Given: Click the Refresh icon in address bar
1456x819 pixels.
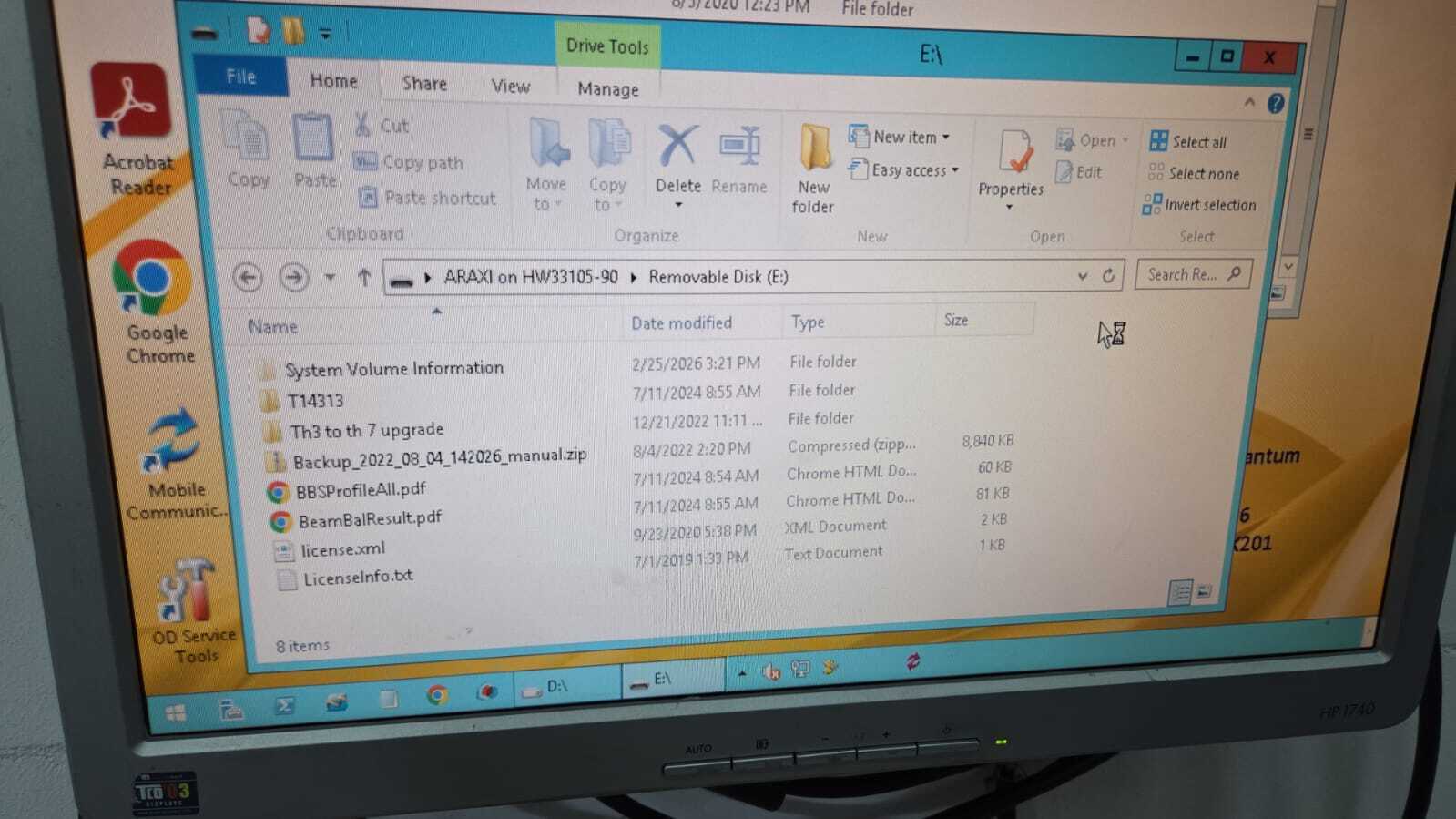Looking at the screenshot, I should pyautogui.click(x=1108, y=275).
